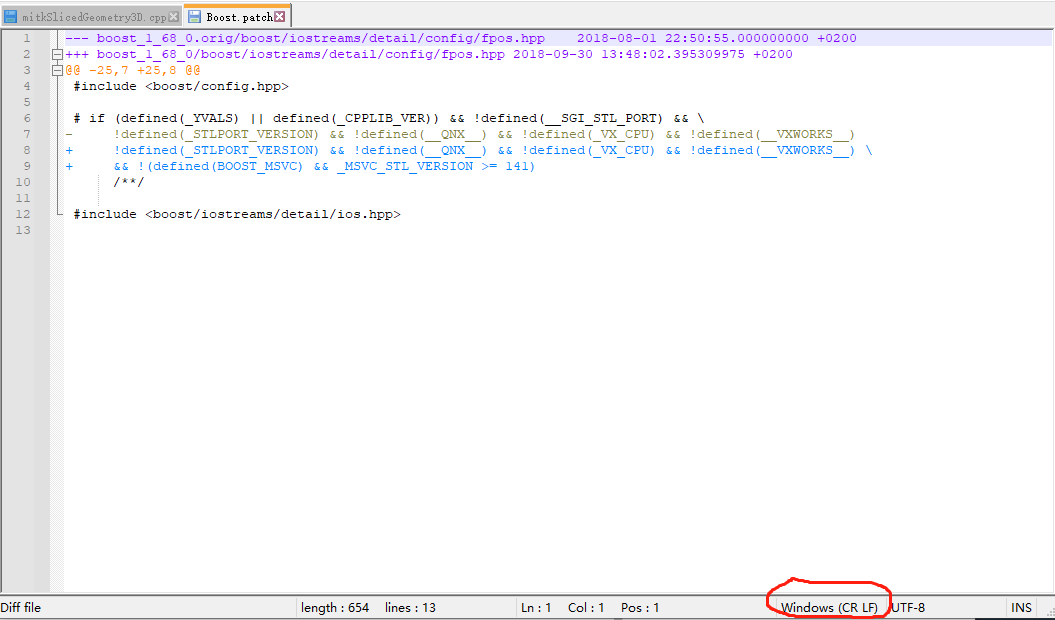Click the circled Windows (CR LF) status indicator
Viewport: 1055px width, 620px height.
tap(828, 607)
